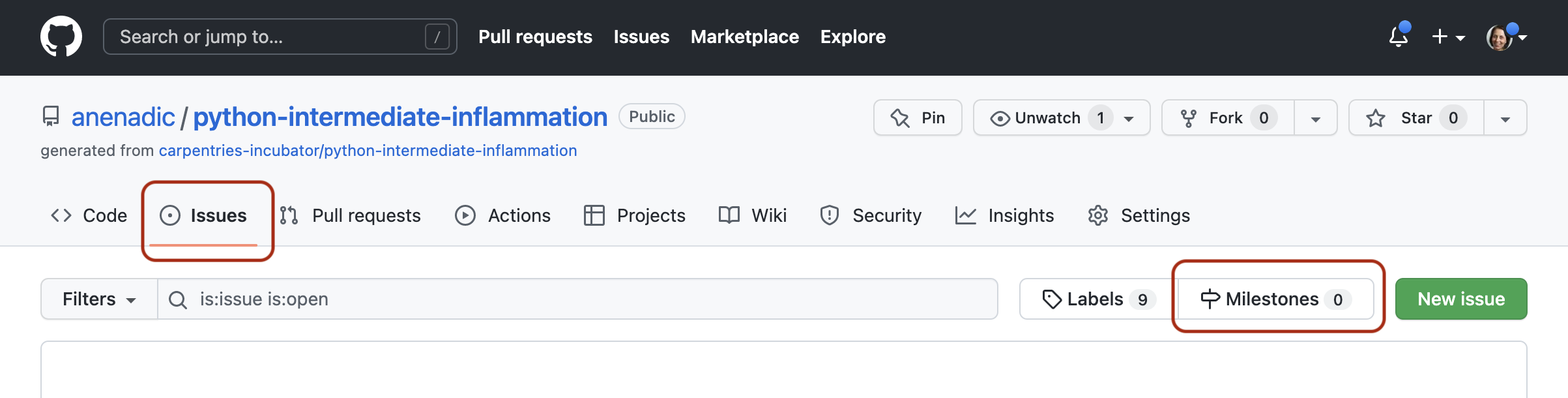Open the Projects tab
The image size is (1568, 398).
coord(635,215)
